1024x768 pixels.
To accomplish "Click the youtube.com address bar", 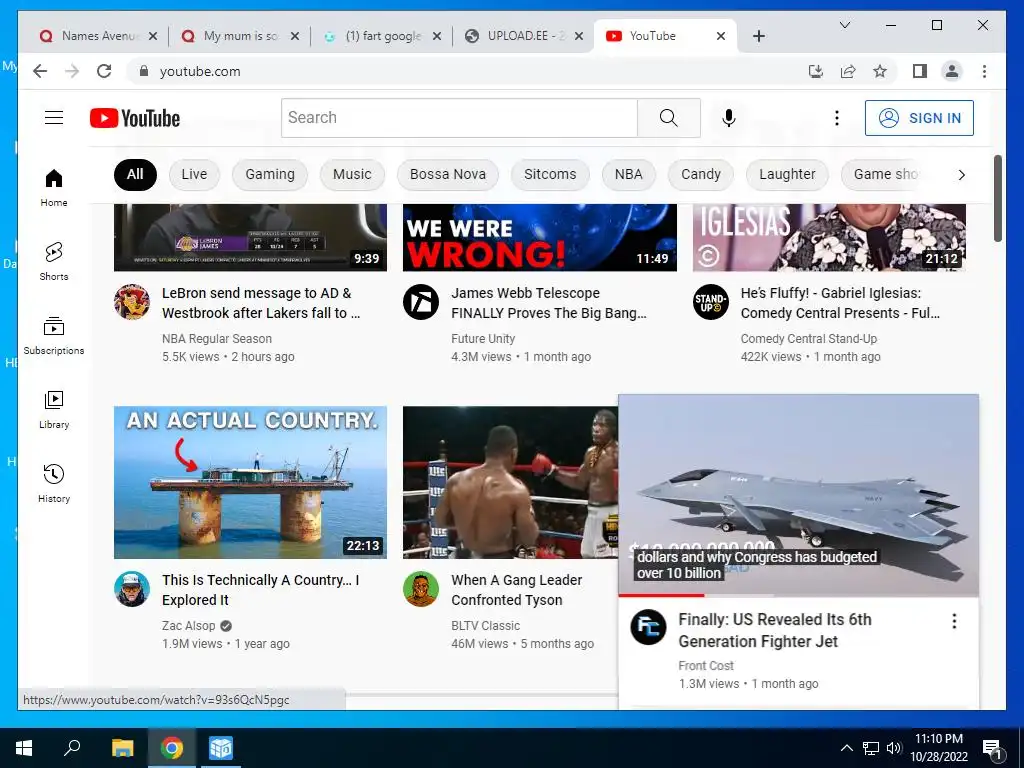I will click(200, 71).
